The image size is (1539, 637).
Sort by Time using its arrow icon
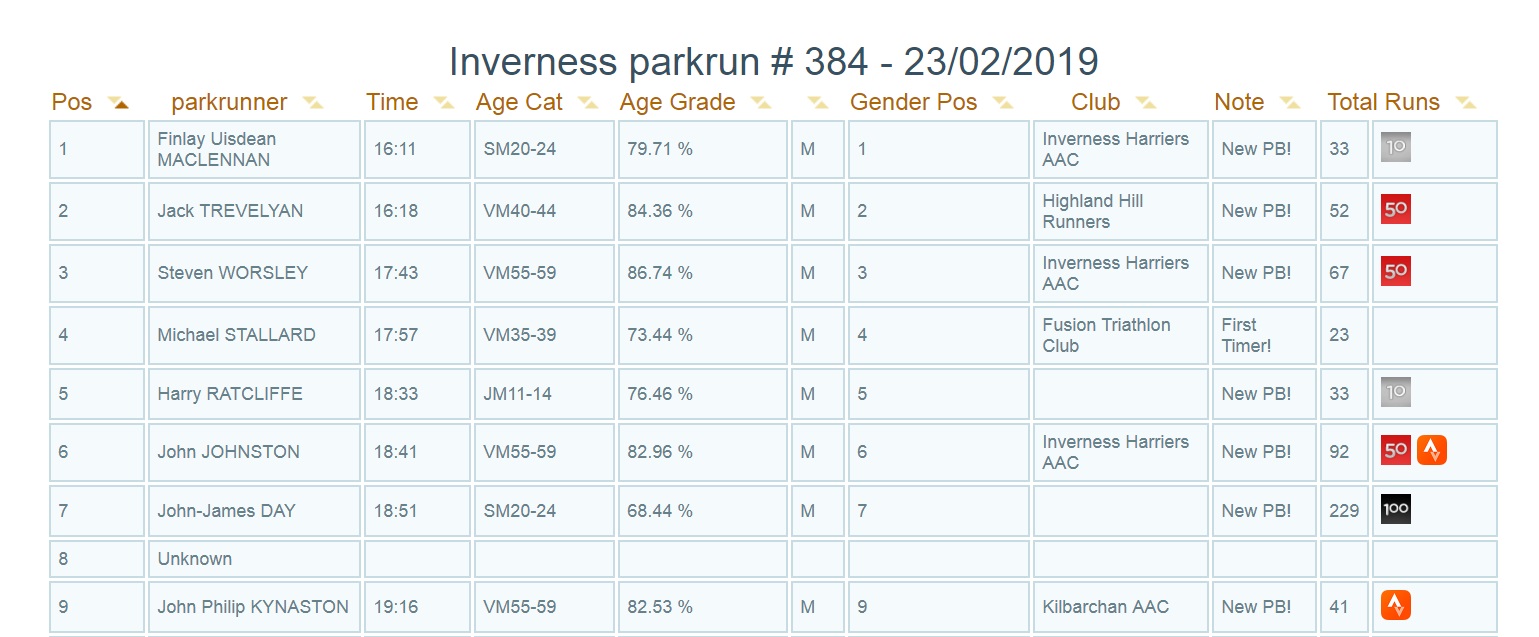443,103
